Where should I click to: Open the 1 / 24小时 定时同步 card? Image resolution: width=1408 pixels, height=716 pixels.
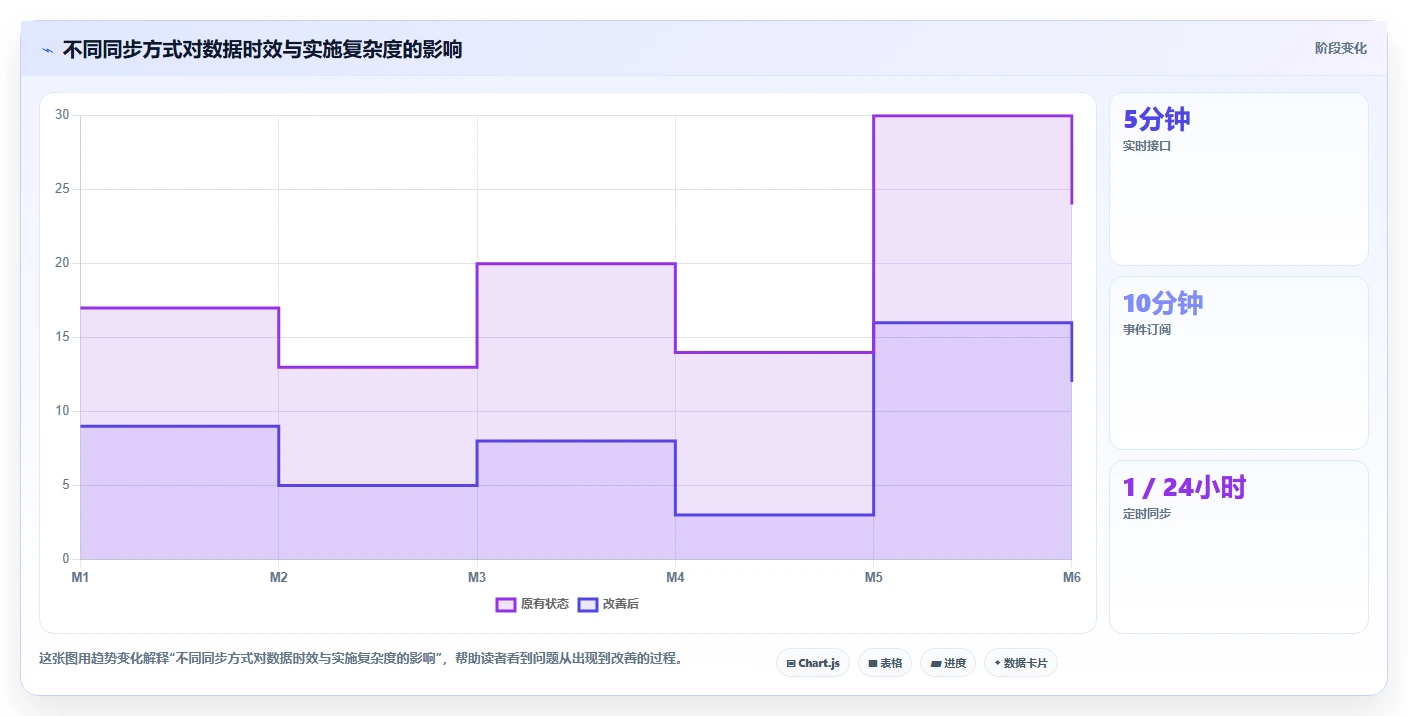pyautogui.click(x=1238, y=547)
